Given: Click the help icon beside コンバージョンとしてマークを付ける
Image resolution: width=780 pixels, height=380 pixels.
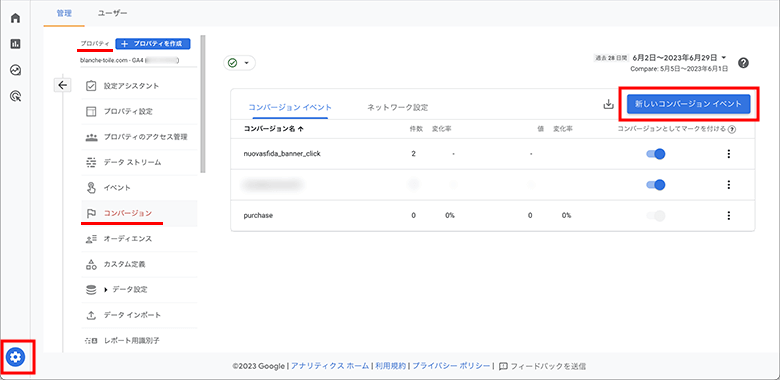Looking at the screenshot, I should click(x=732, y=129).
